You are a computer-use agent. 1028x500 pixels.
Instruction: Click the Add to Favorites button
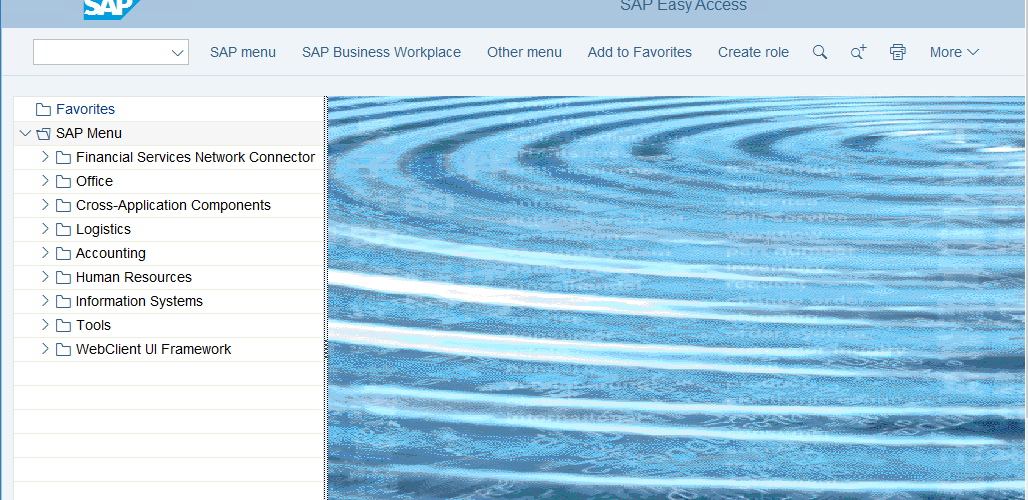639,52
